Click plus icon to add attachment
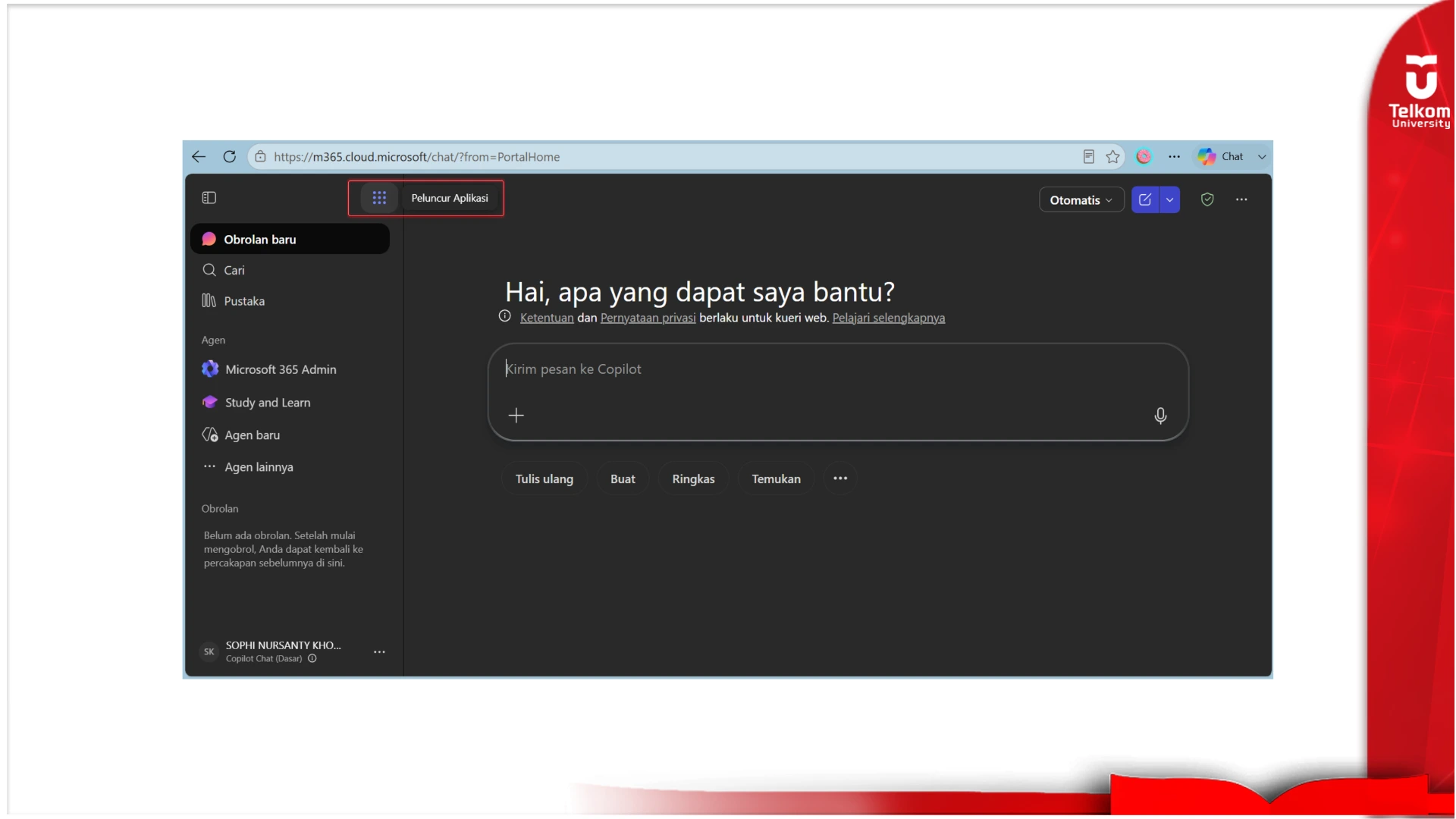This screenshot has height=819, width=1456. pyautogui.click(x=516, y=416)
